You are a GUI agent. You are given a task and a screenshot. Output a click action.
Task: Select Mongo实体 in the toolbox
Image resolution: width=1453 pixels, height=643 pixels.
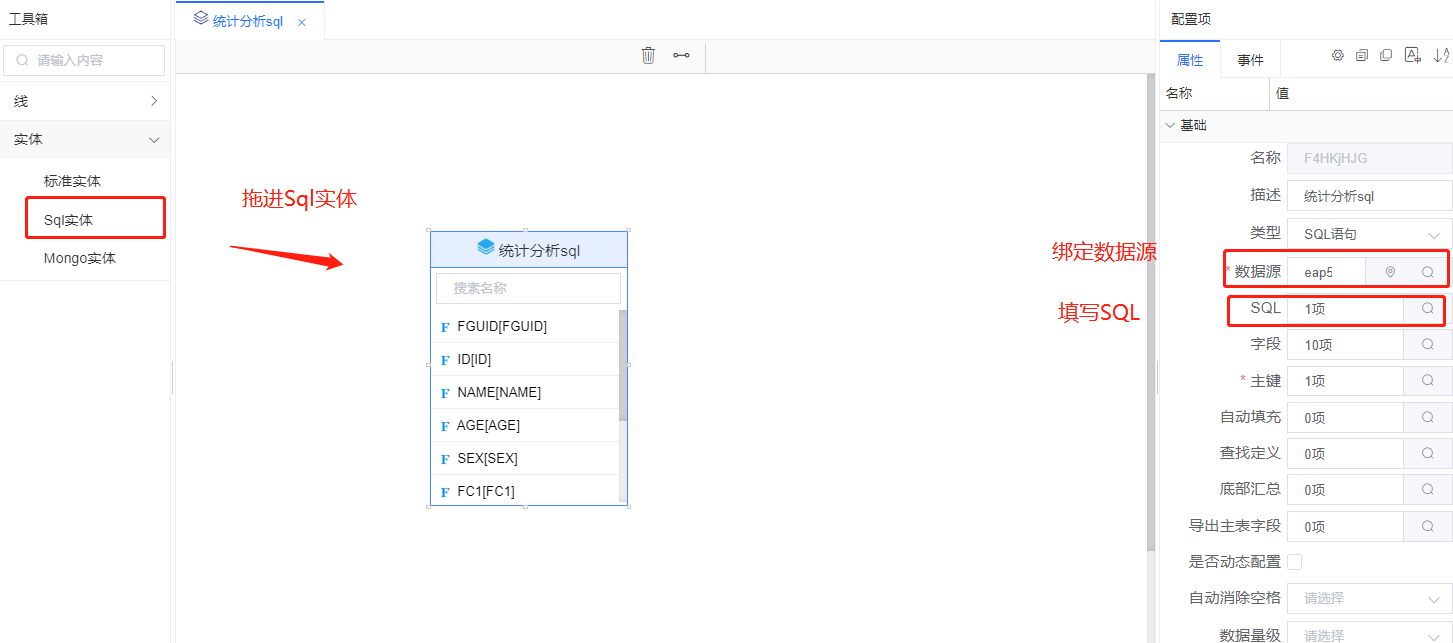80,258
